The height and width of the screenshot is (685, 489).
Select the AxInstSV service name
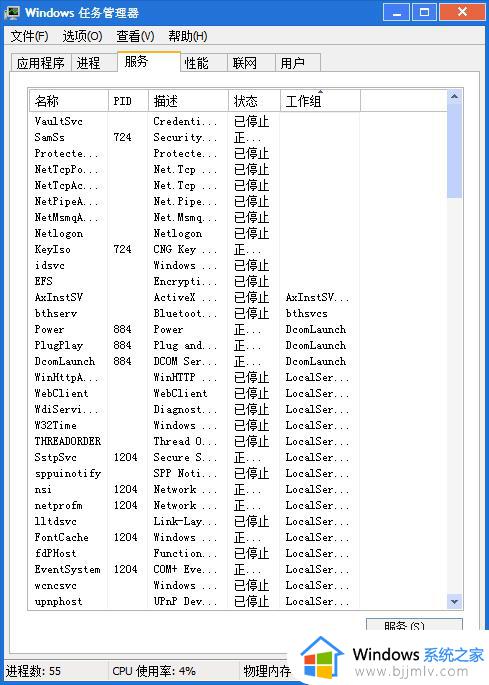coord(59,298)
